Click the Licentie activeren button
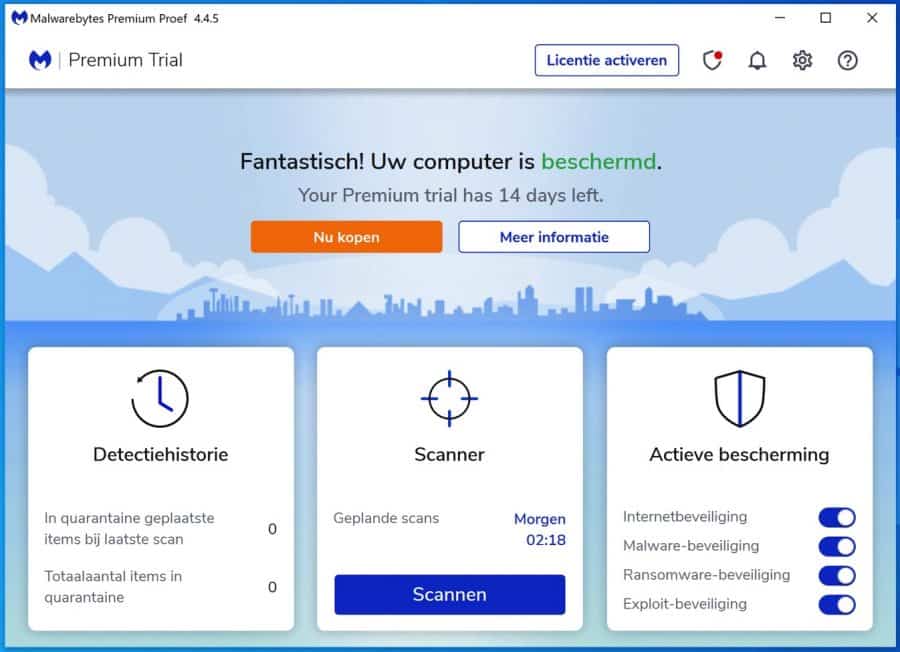 607,60
